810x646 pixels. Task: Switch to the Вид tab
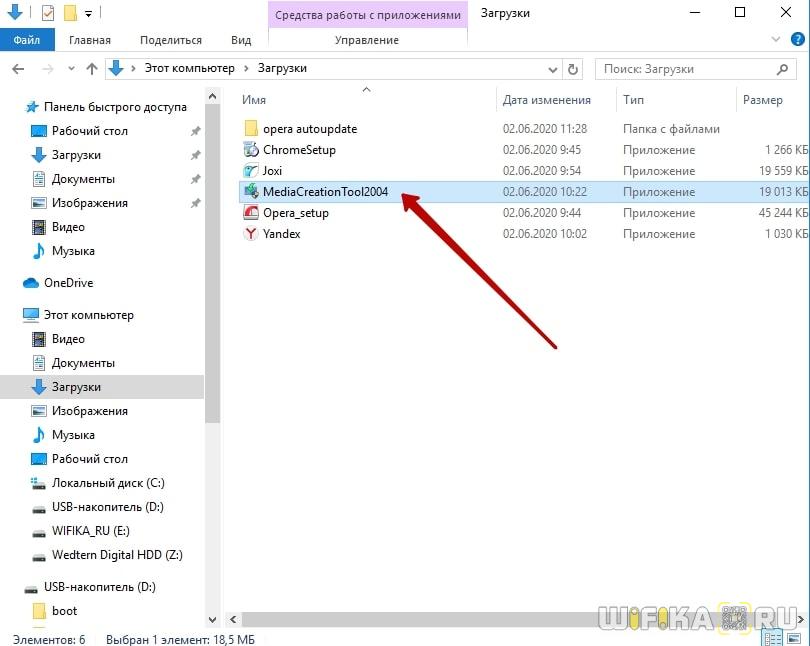coord(241,40)
